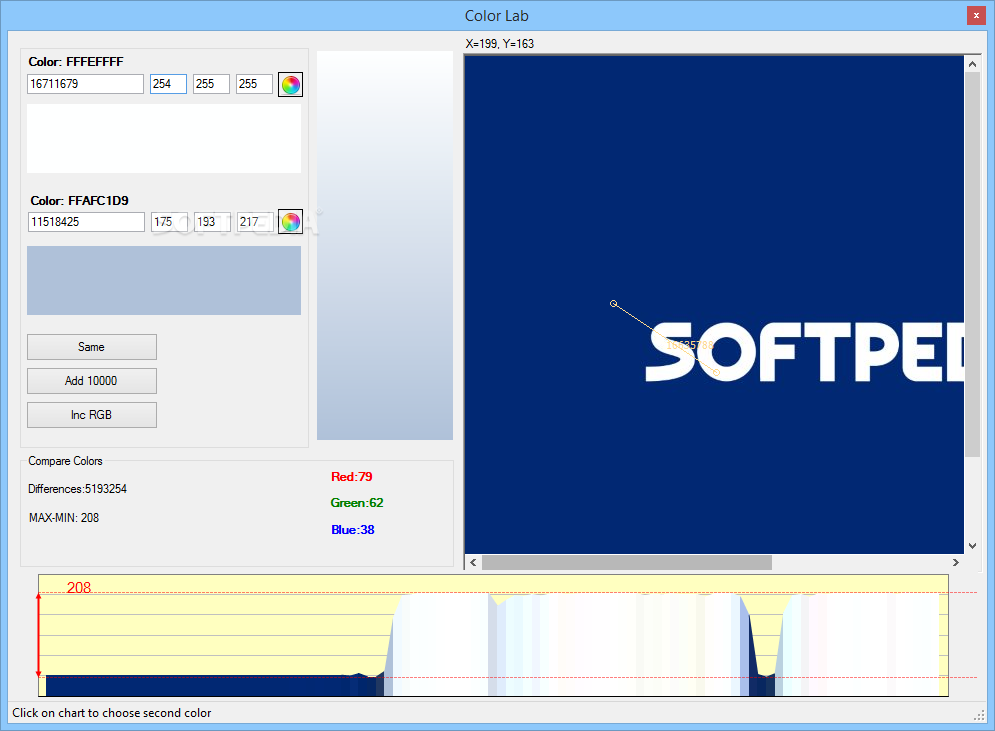Click the Differences:5193254 text
This screenshot has width=995, height=731.
tap(77, 489)
